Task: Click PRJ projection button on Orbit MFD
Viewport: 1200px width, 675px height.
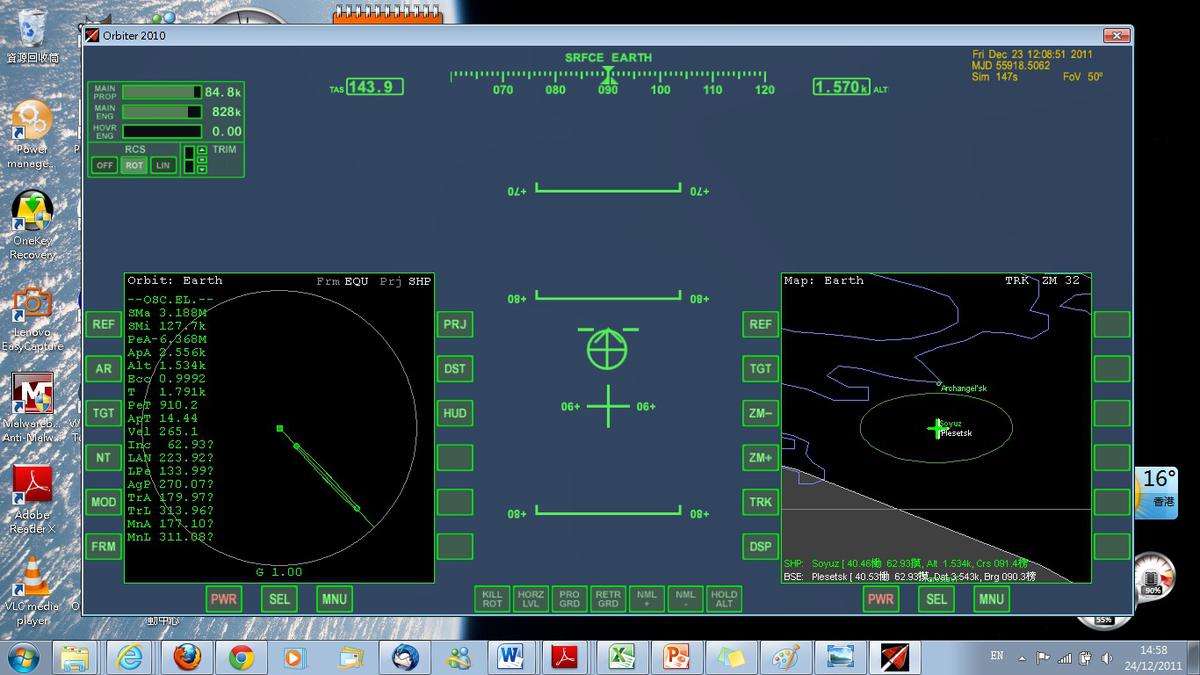Action: point(455,324)
